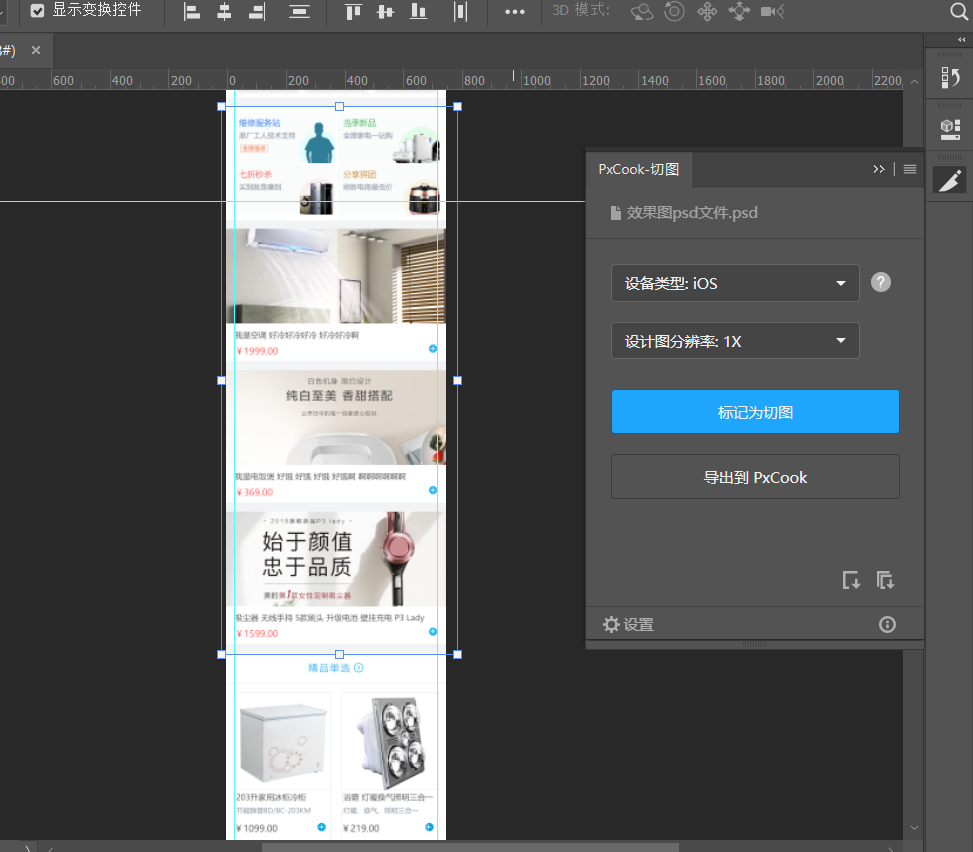The image size is (973, 852).
Task: Open the search magnifier icon
Action: 959,11
